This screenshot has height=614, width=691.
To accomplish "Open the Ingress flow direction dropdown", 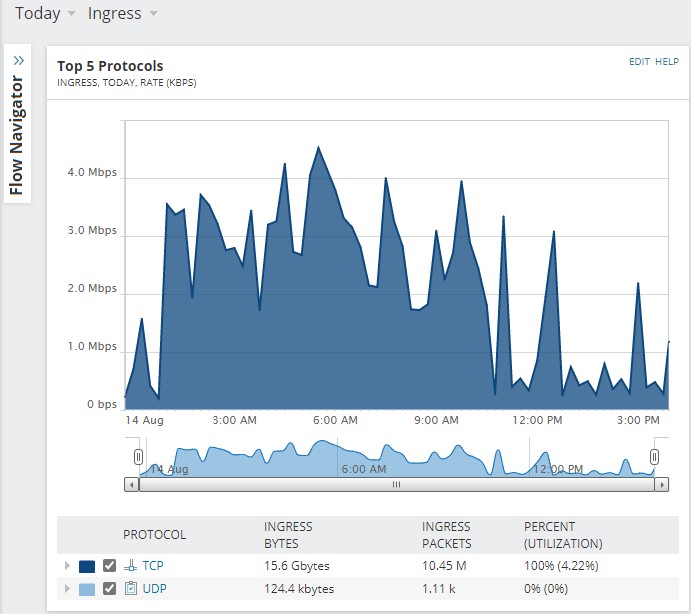I will (122, 13).
